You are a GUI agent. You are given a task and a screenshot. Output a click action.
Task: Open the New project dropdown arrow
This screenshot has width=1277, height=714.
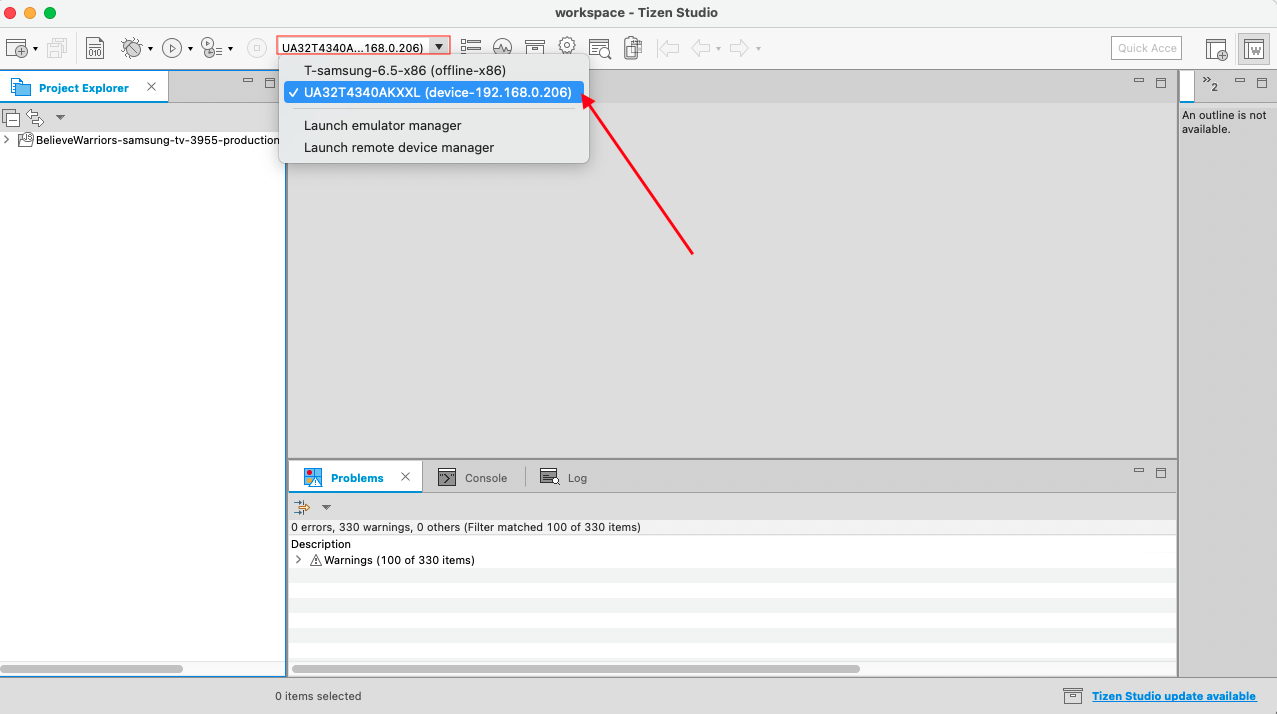(x=35, y=48)
